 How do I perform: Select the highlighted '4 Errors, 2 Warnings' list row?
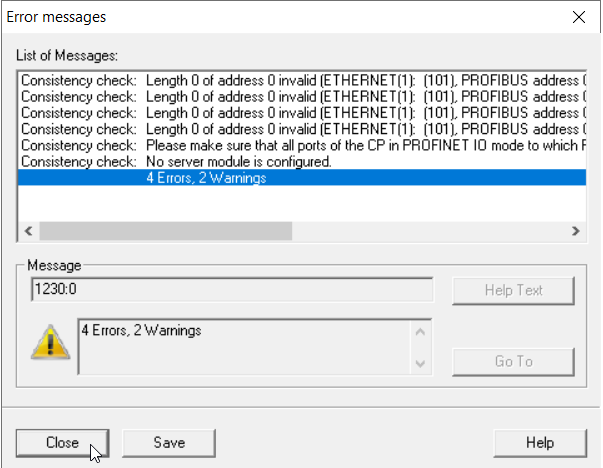click(300, 178)
